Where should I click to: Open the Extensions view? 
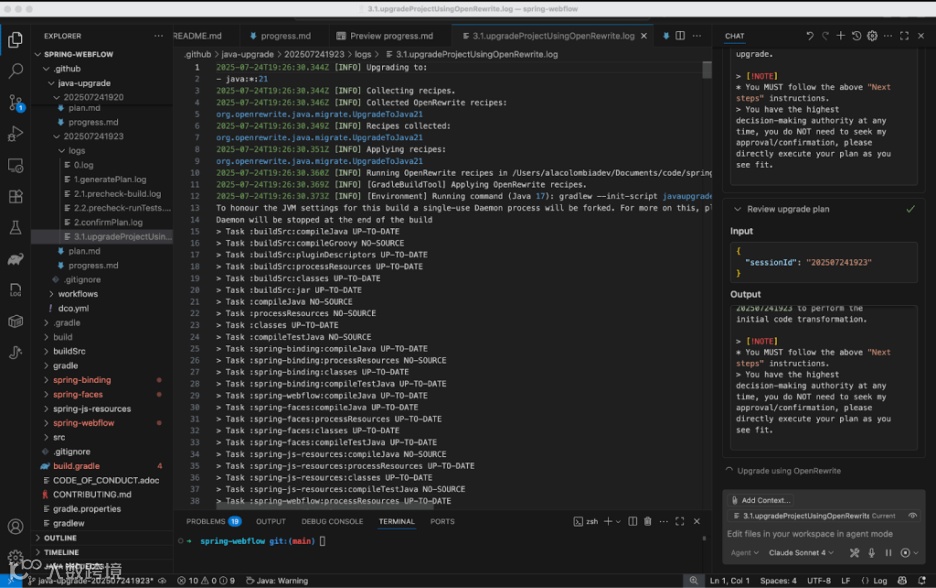coord(16,196)
